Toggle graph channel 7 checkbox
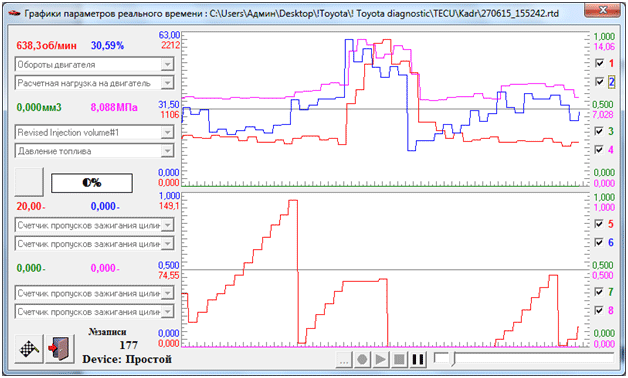 pyautogui.click(x=600, y=292)
